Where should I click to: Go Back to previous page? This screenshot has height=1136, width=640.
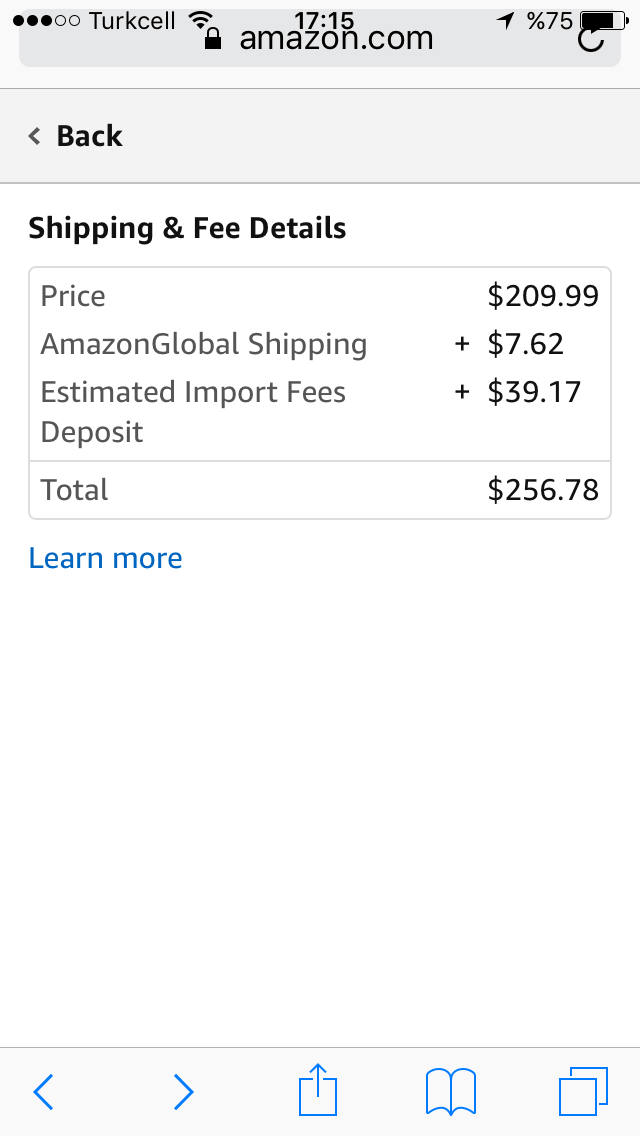(89, 136)
